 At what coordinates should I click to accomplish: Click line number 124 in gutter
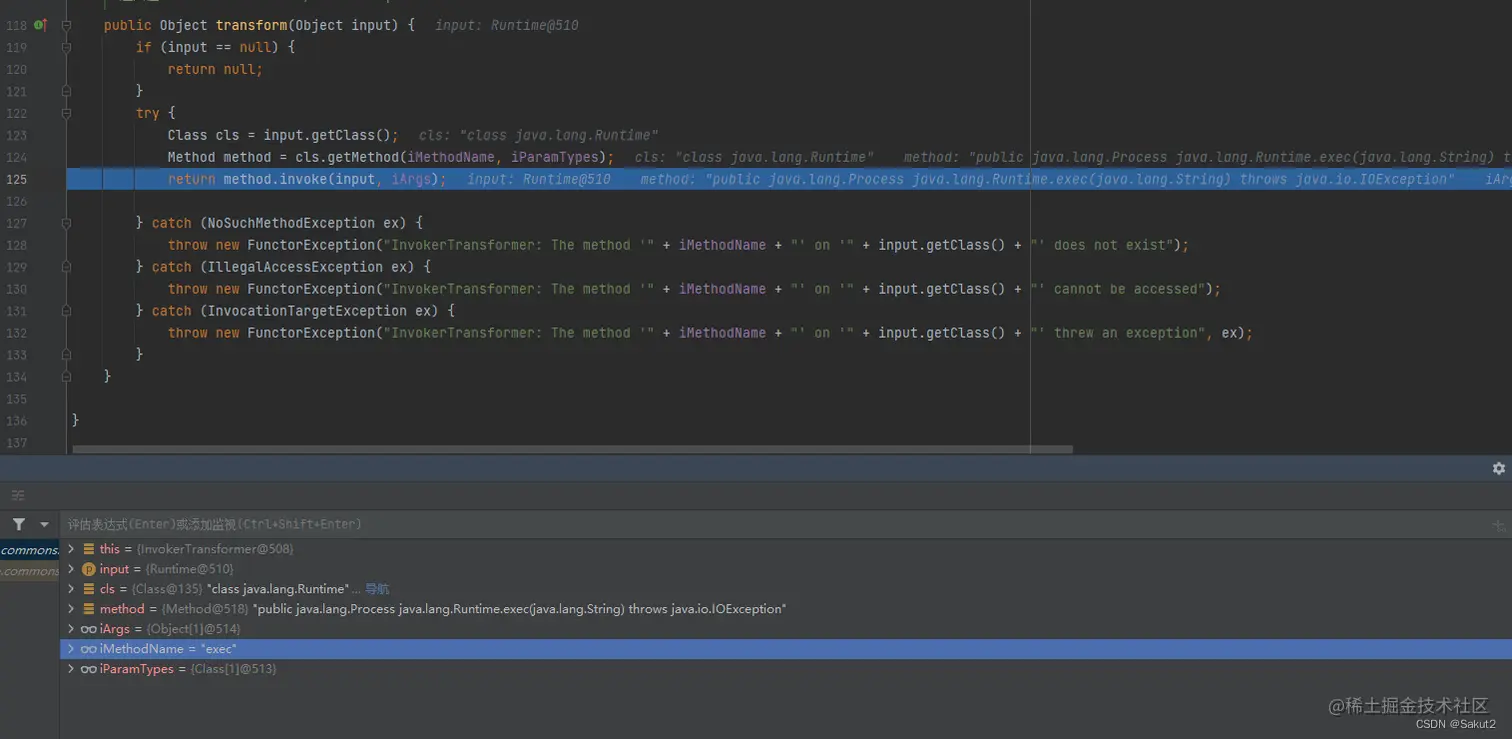(x=16, y=157)
